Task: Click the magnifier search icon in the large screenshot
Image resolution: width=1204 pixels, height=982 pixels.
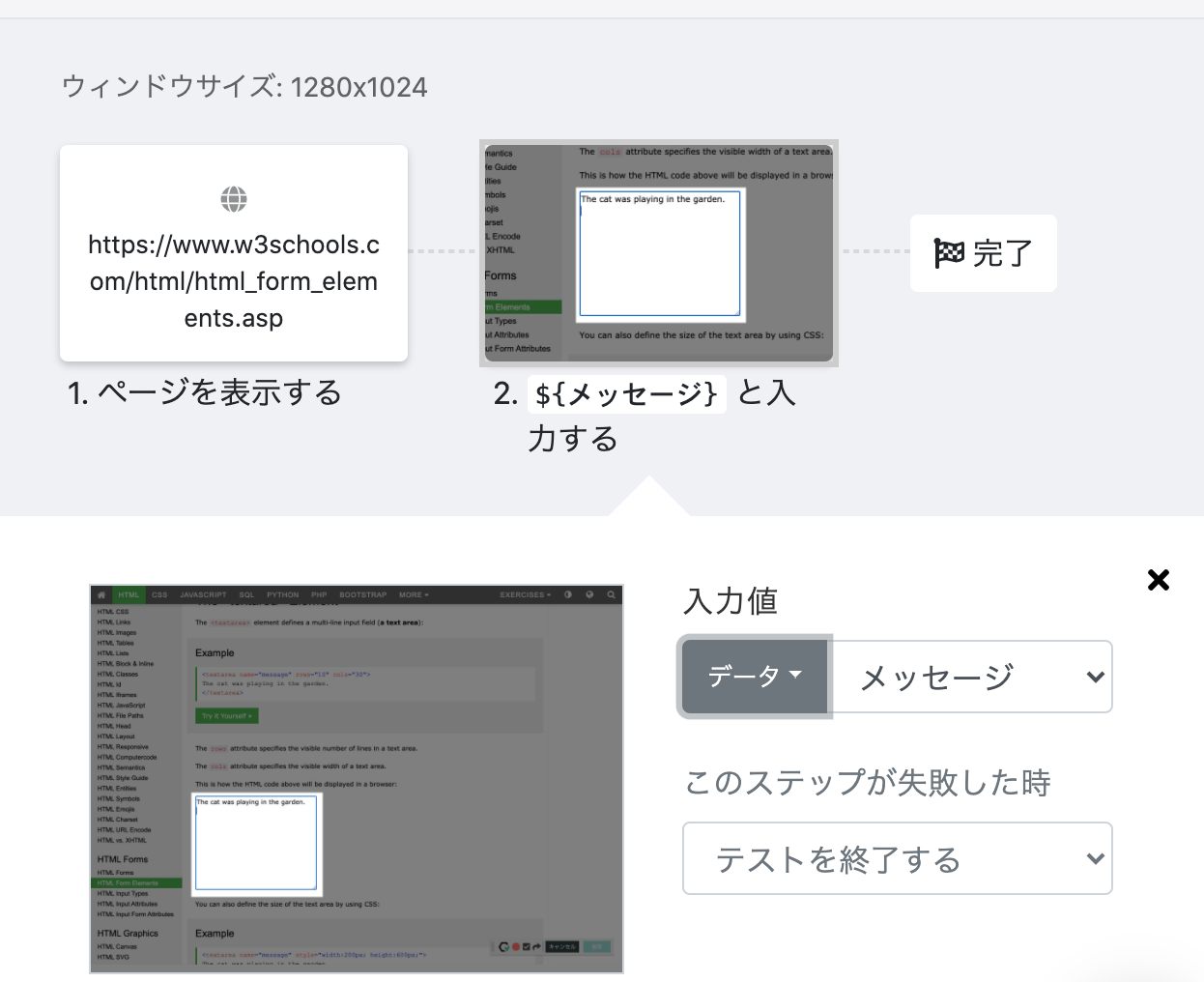Action: [x=611, y=595]
